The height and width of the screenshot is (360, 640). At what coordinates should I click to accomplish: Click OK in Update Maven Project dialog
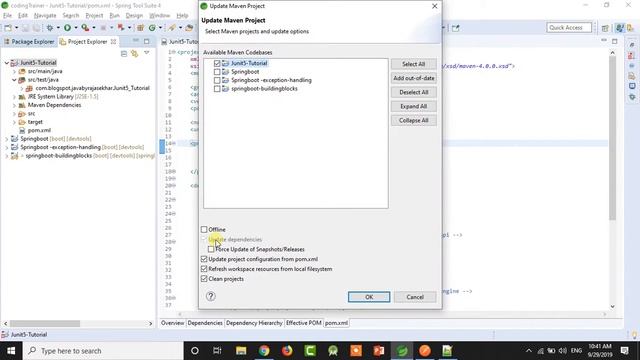[x=369, y=297]
